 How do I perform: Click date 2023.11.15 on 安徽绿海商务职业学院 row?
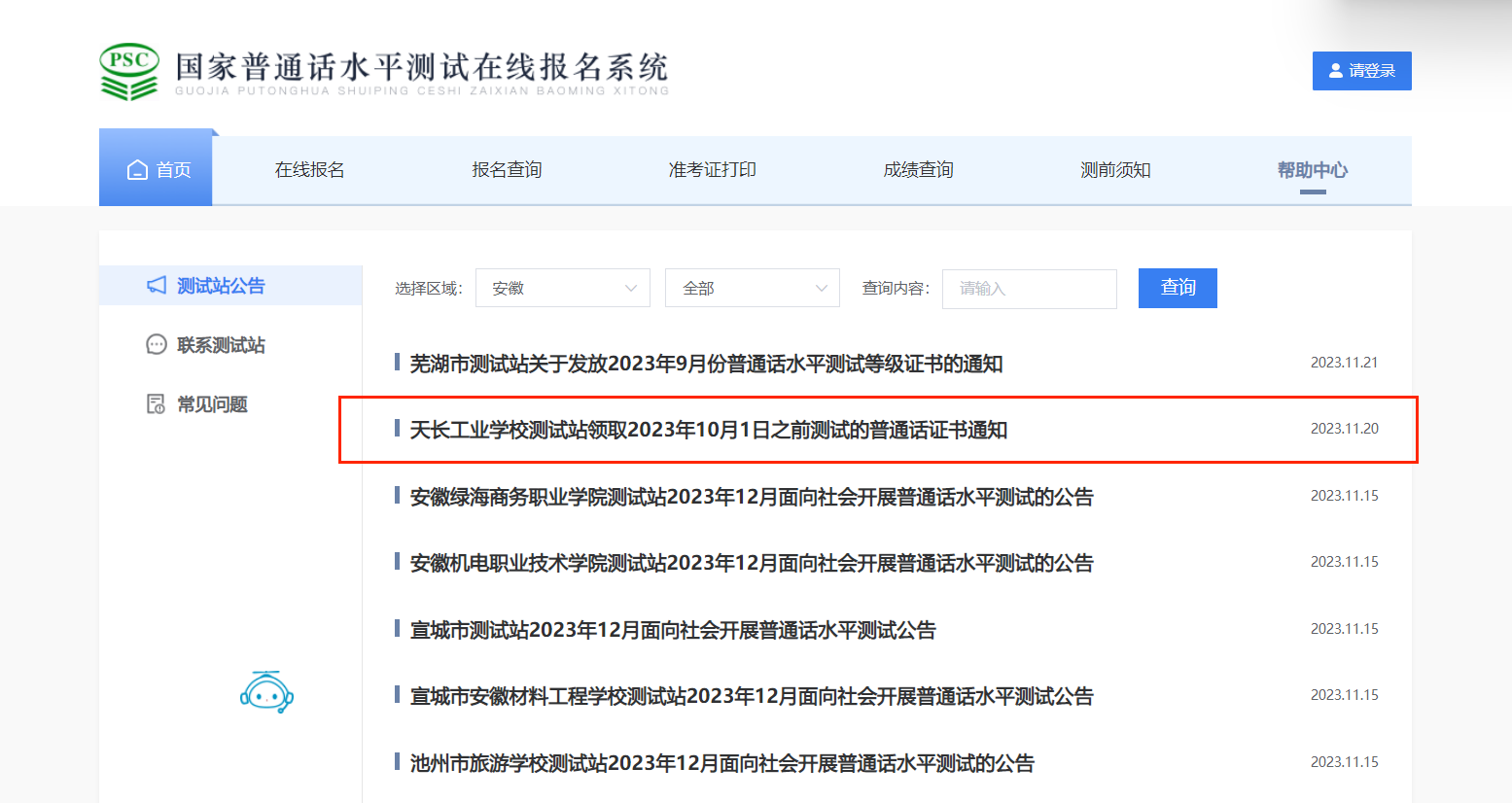(x=1344, y=496)
